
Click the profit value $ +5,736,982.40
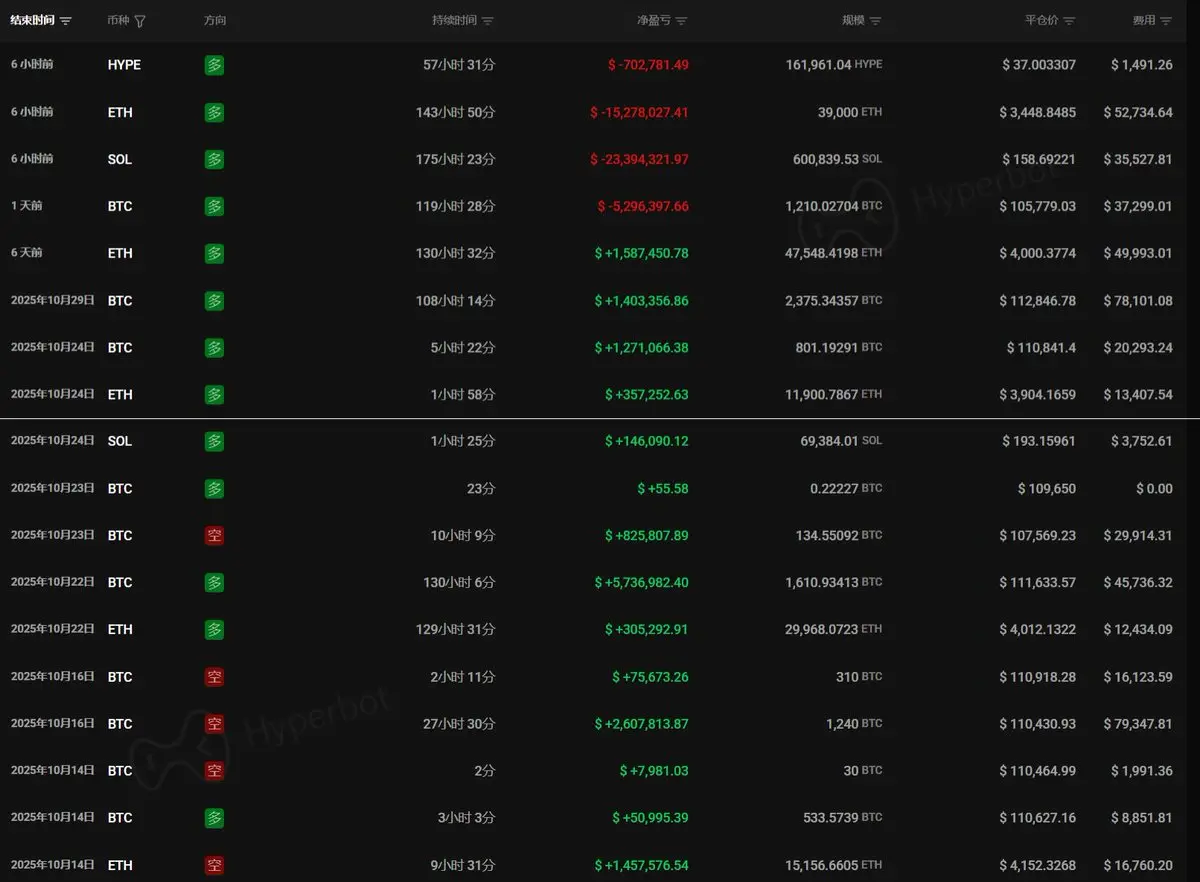pyautogui.click(x=641, y=583)
